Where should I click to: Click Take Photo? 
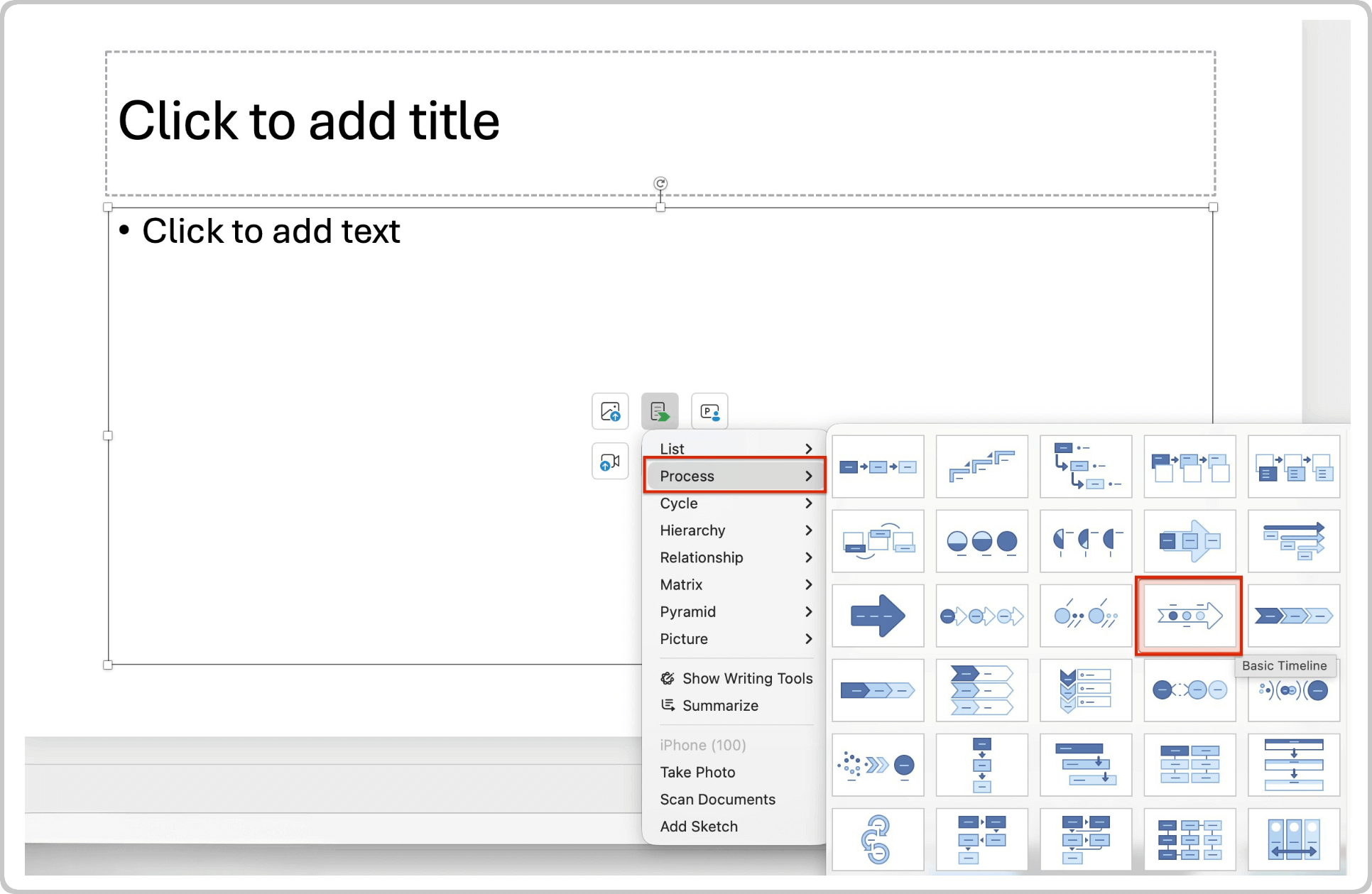coord(697,772)
